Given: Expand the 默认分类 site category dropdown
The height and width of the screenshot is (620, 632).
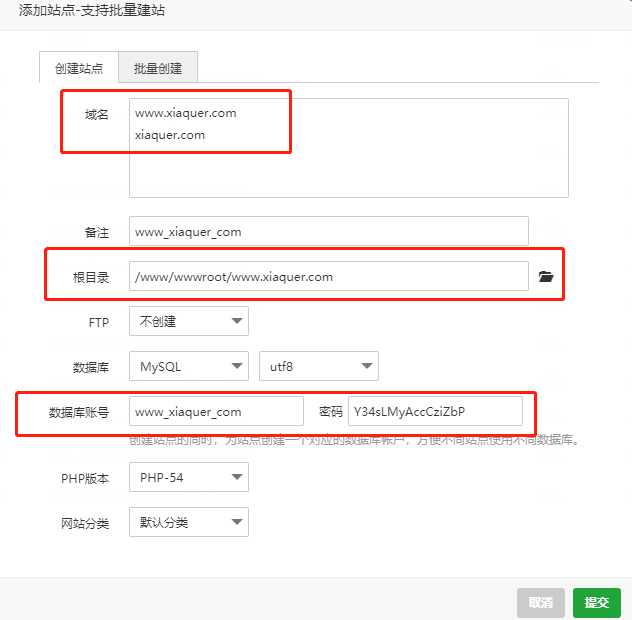Looking at the screenshot, I should pyautogui.click(x=189, y=522).
